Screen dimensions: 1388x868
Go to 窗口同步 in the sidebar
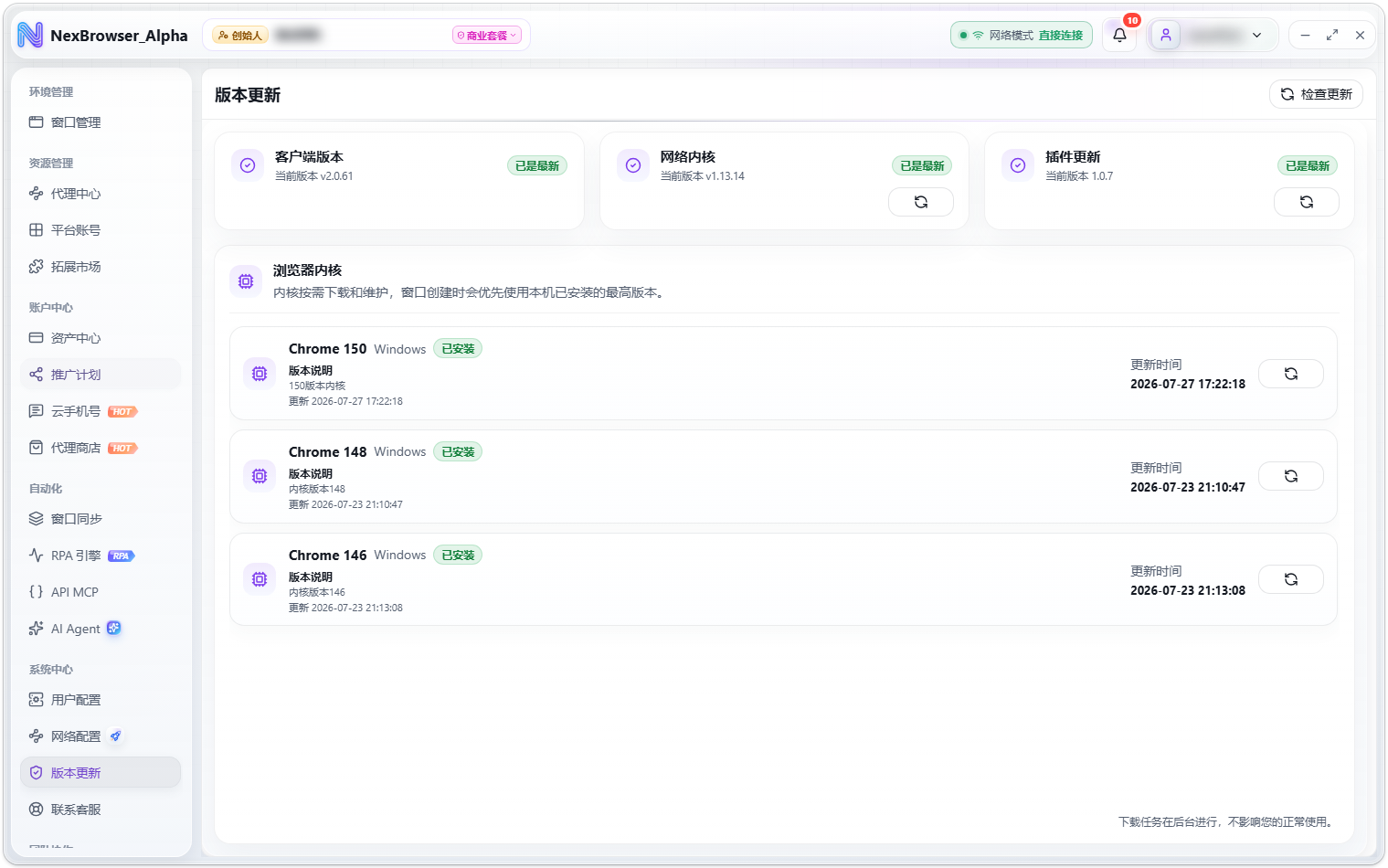pyautogui.click(x=101, y=519)
